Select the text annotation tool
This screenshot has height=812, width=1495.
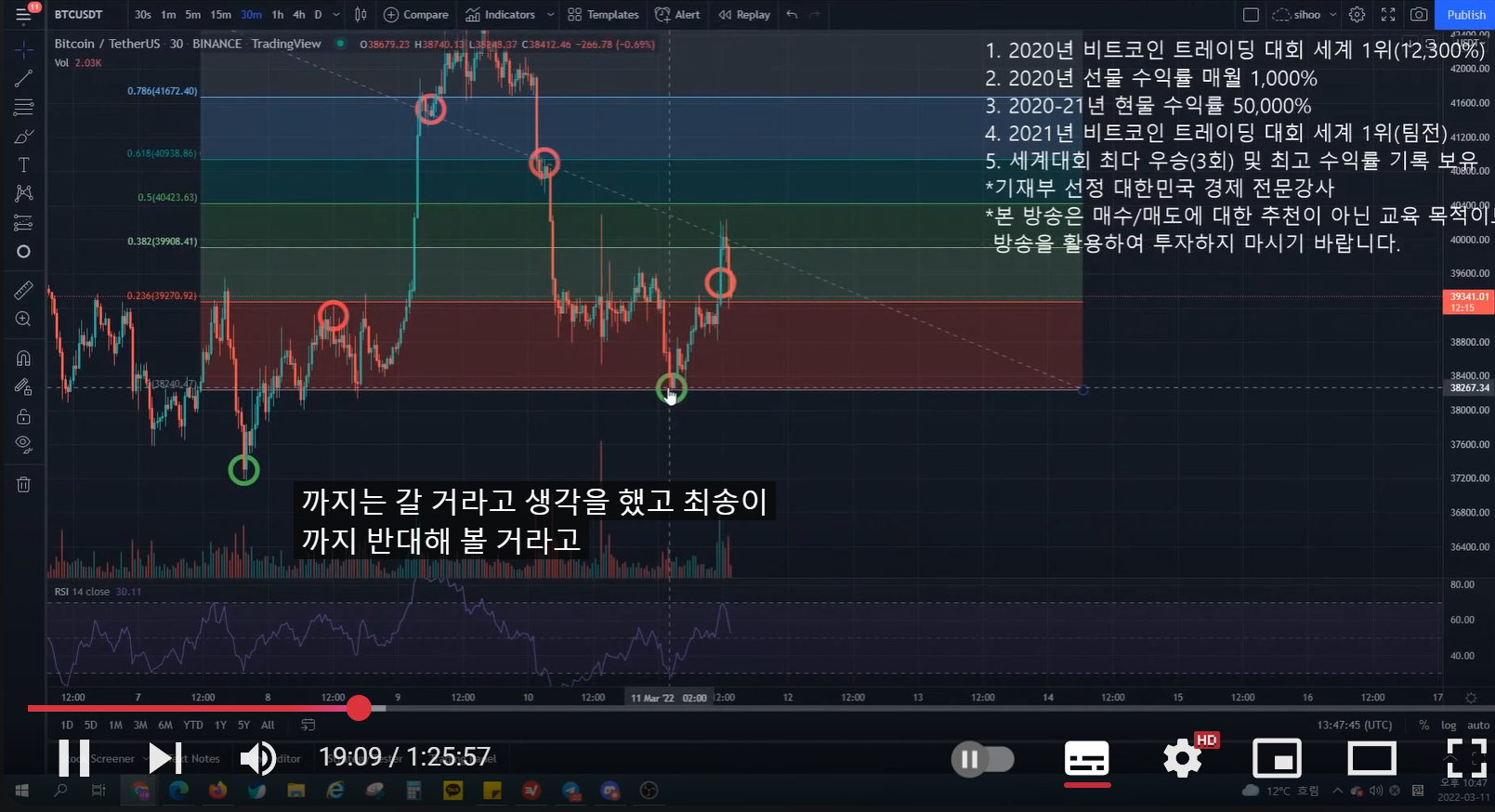pos(23,165)
